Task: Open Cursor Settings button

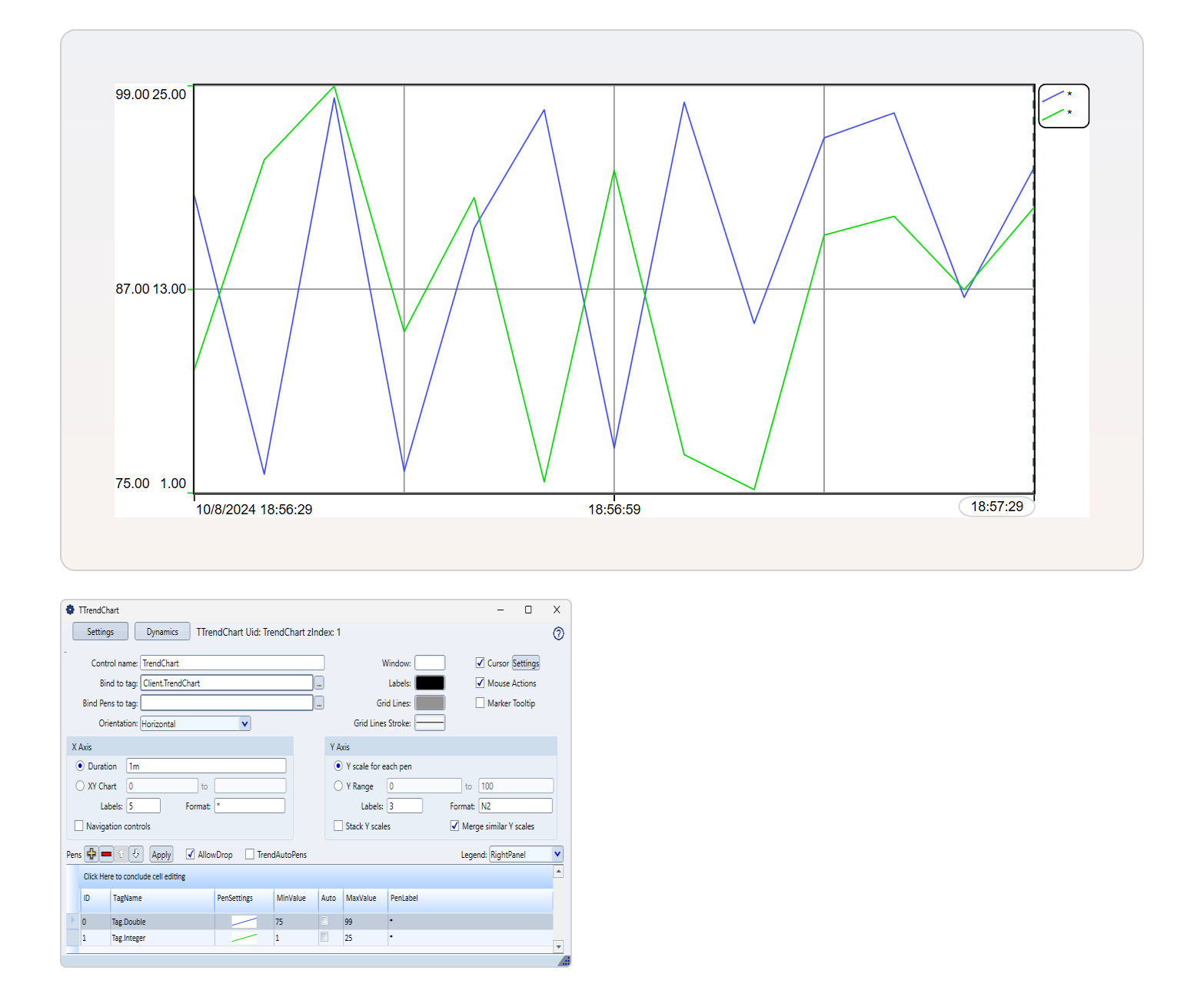Action: click(526, 663)
